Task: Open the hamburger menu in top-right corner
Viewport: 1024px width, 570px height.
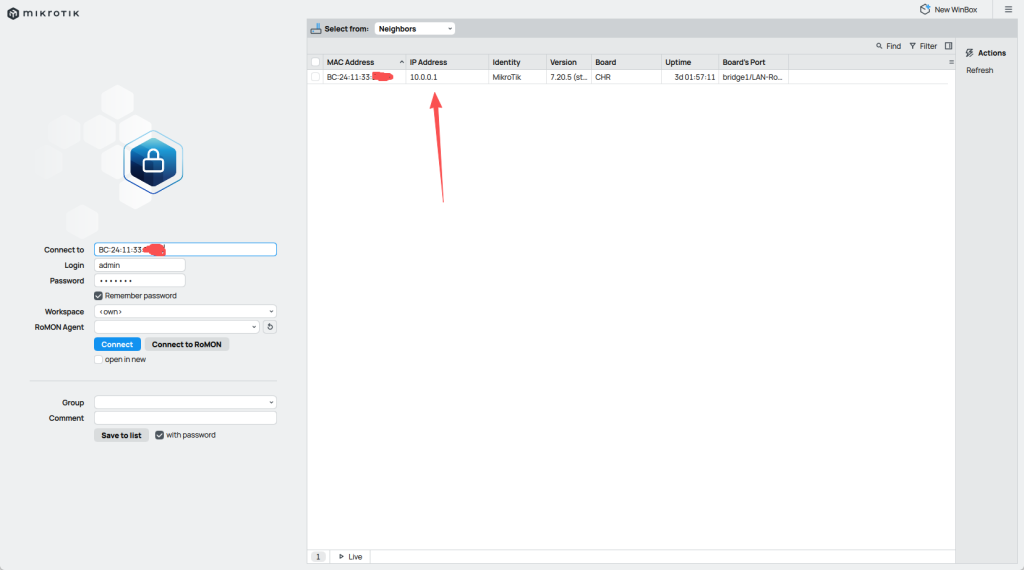Action: click(1007, 9)
